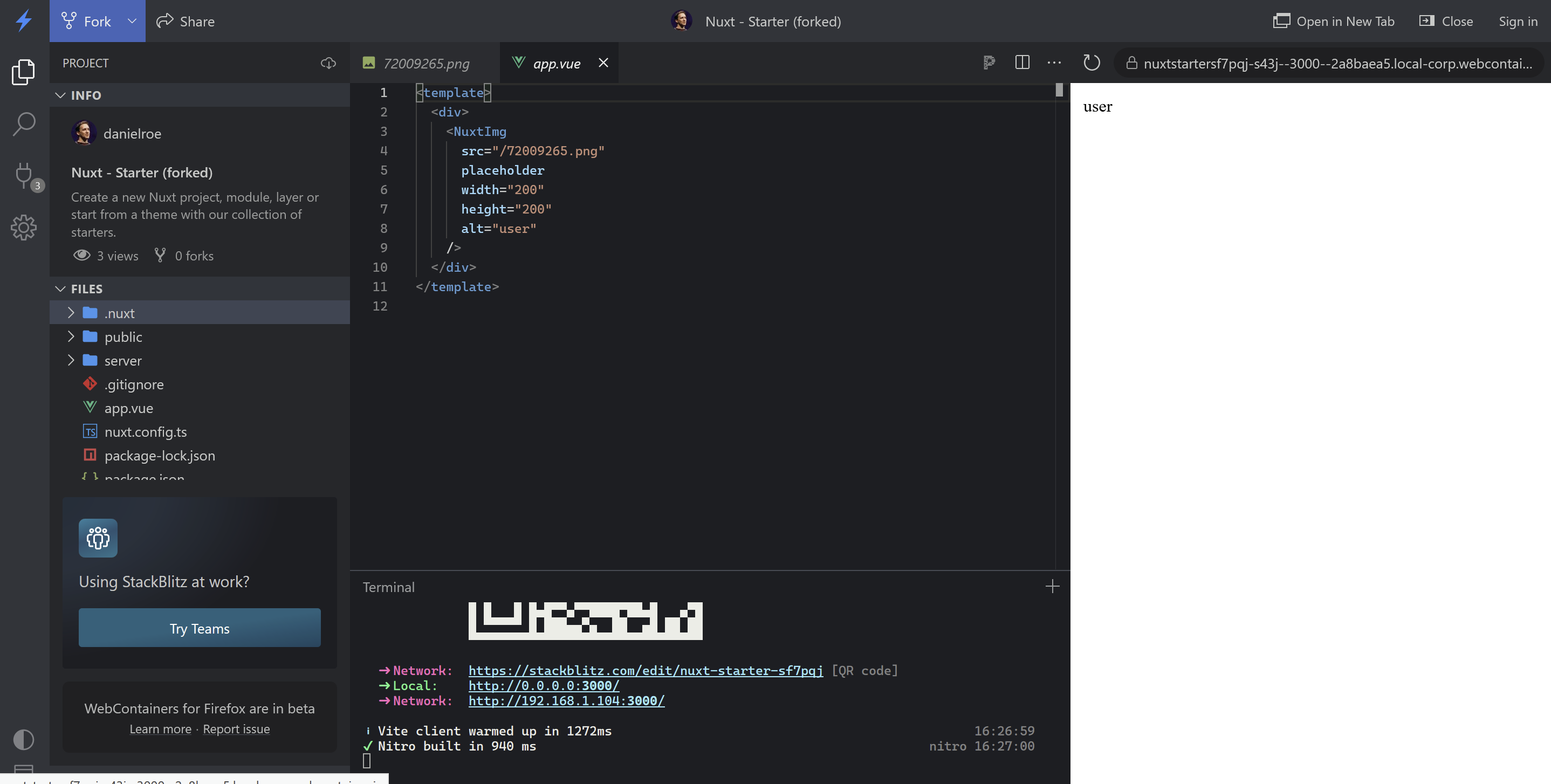Add a new terminal with plus icon

coord(1053,586)
